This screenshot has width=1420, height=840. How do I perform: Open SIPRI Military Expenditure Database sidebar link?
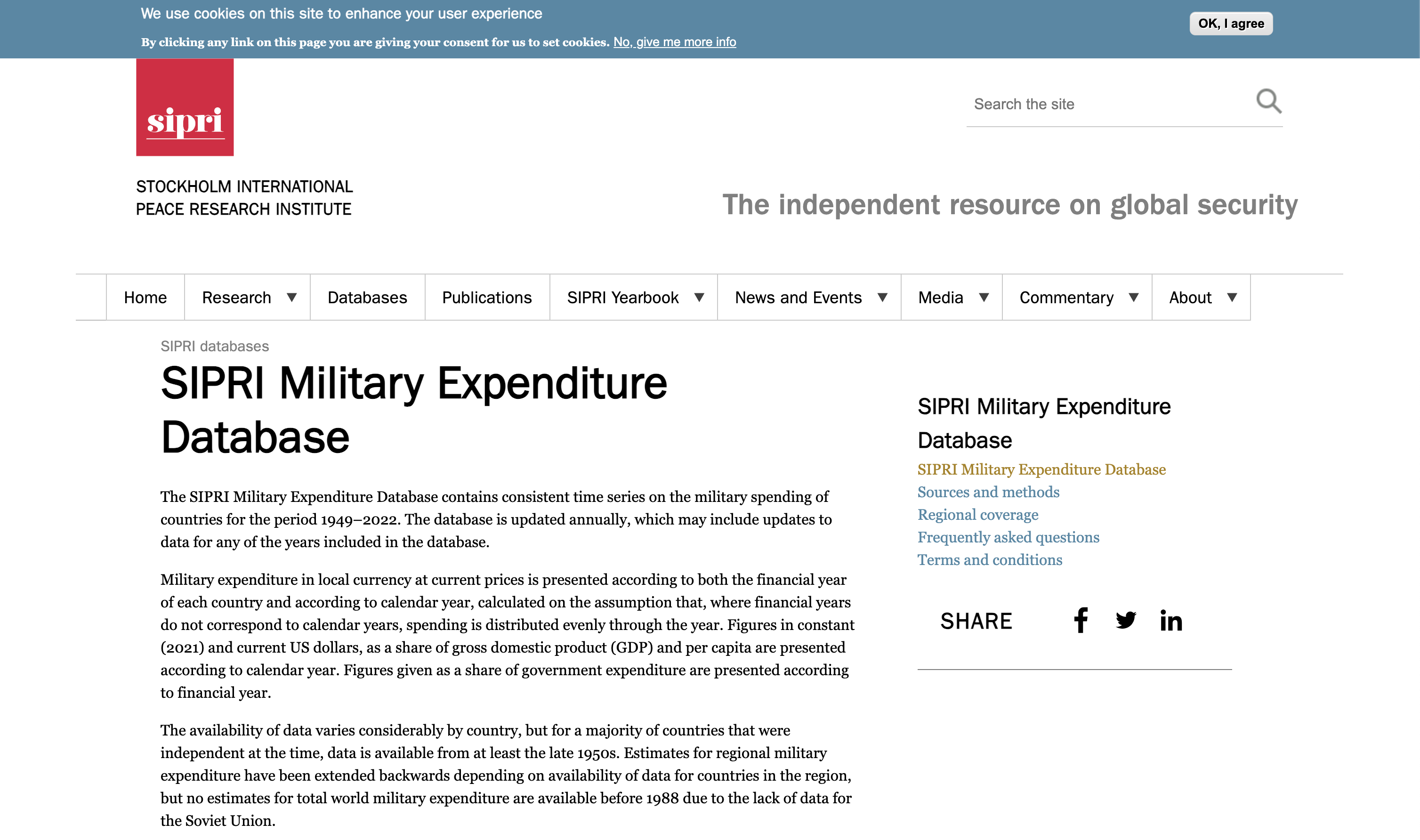[1041, 469]
